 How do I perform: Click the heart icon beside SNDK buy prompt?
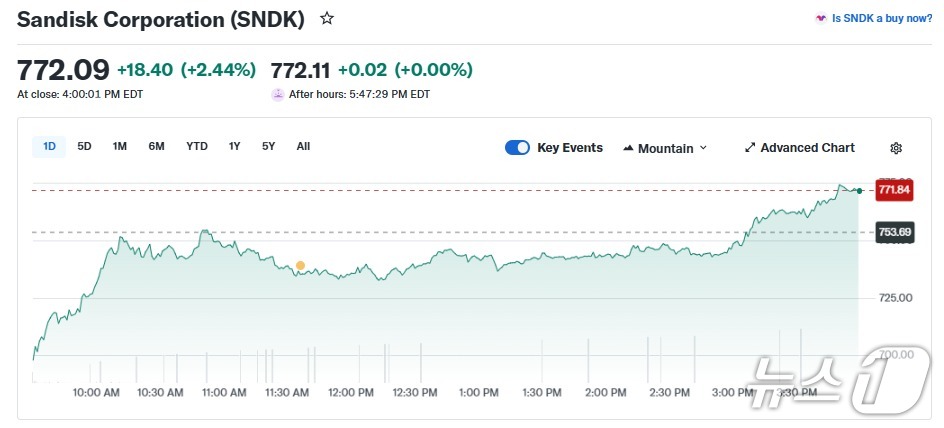coord(821,19)
